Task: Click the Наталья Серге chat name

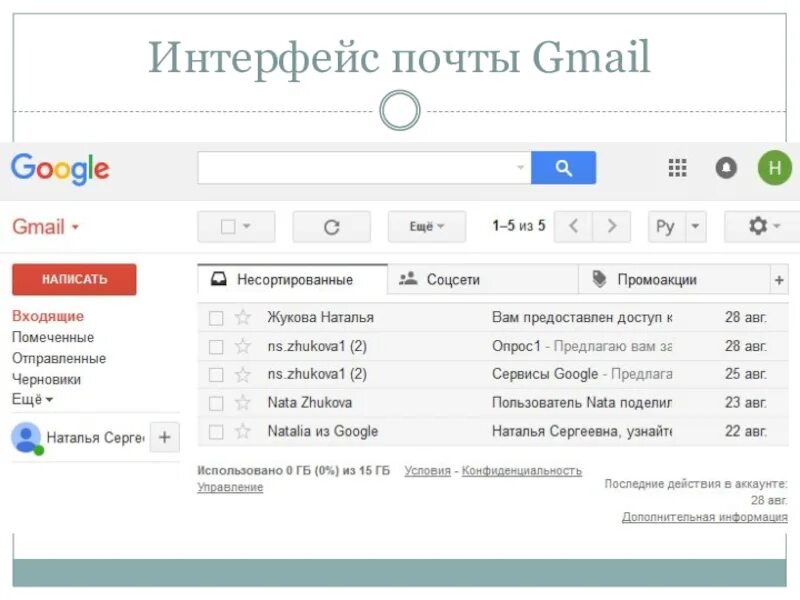Action: point(95,438)
